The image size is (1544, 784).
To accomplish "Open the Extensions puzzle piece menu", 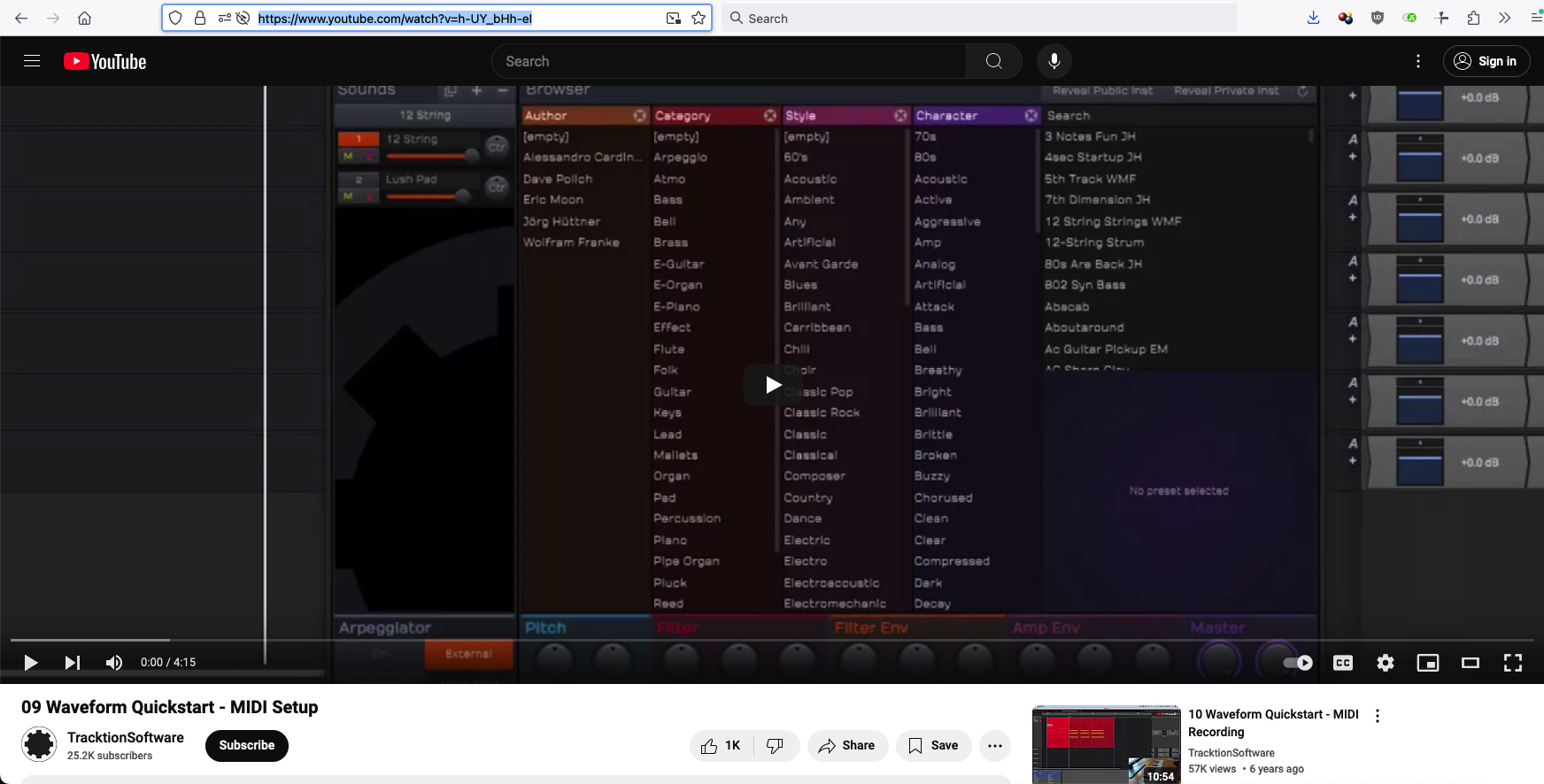I will tap(1473, 18).
